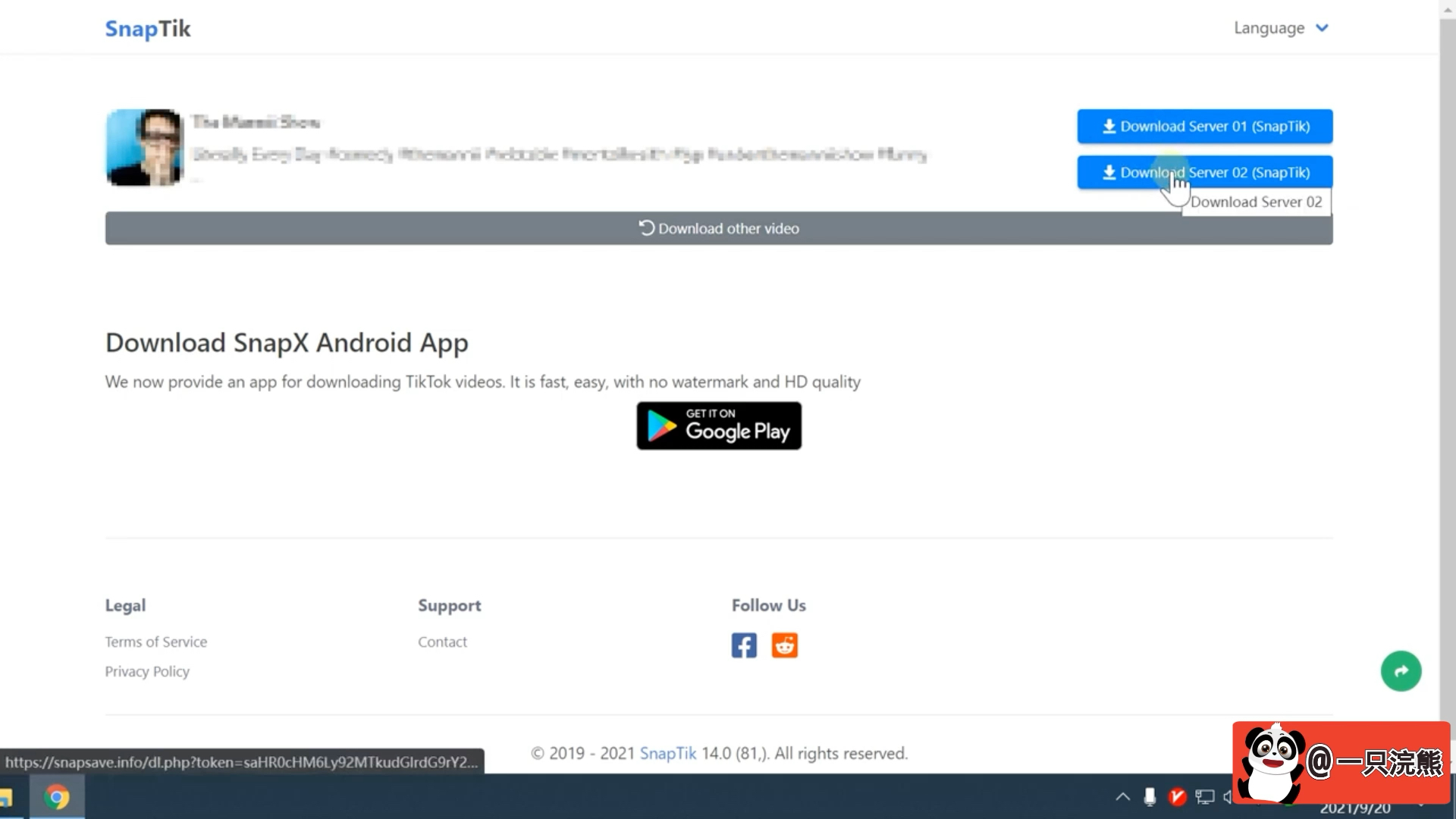This screenshot has width=1456, height=819.
Task: Click SnapTik link in the copyright footer
Action: (x=667, y=753)
